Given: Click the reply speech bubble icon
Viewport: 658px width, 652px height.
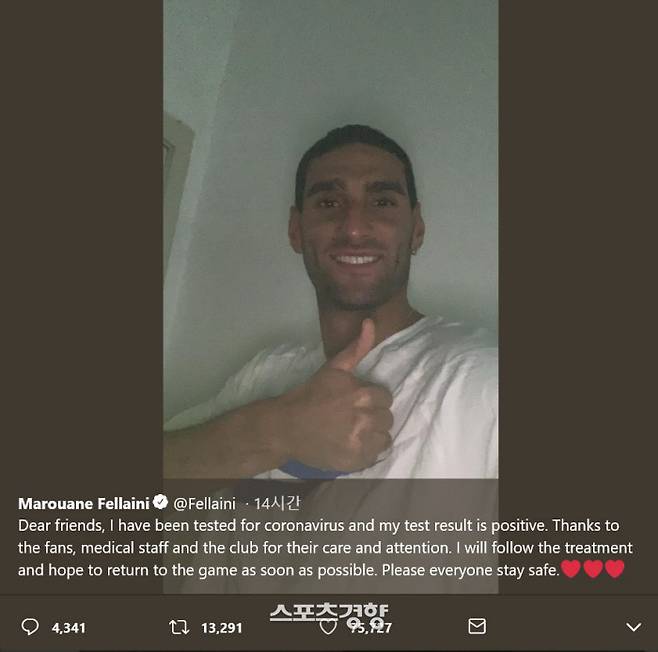Looking at the screenshot, I should [30, 627].
